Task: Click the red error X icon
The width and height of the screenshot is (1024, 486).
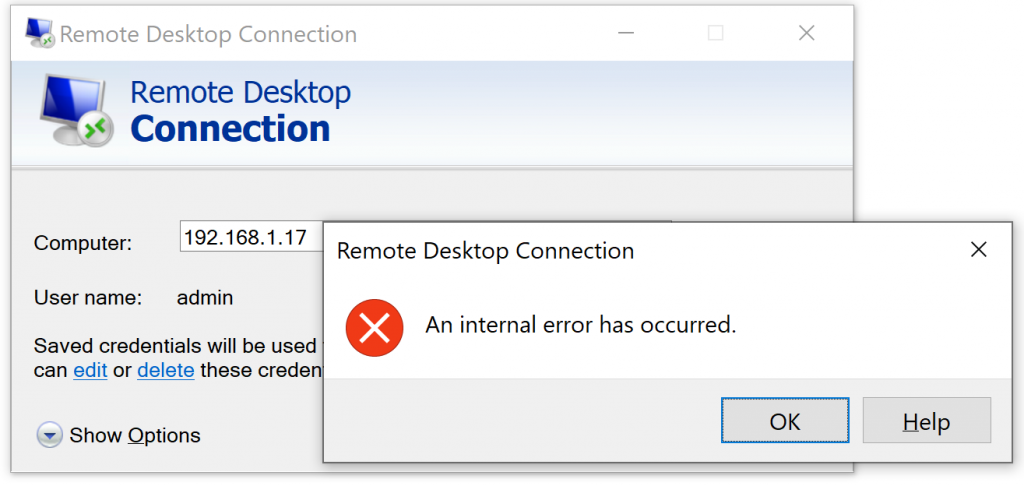Action: (x=374, y=328)
